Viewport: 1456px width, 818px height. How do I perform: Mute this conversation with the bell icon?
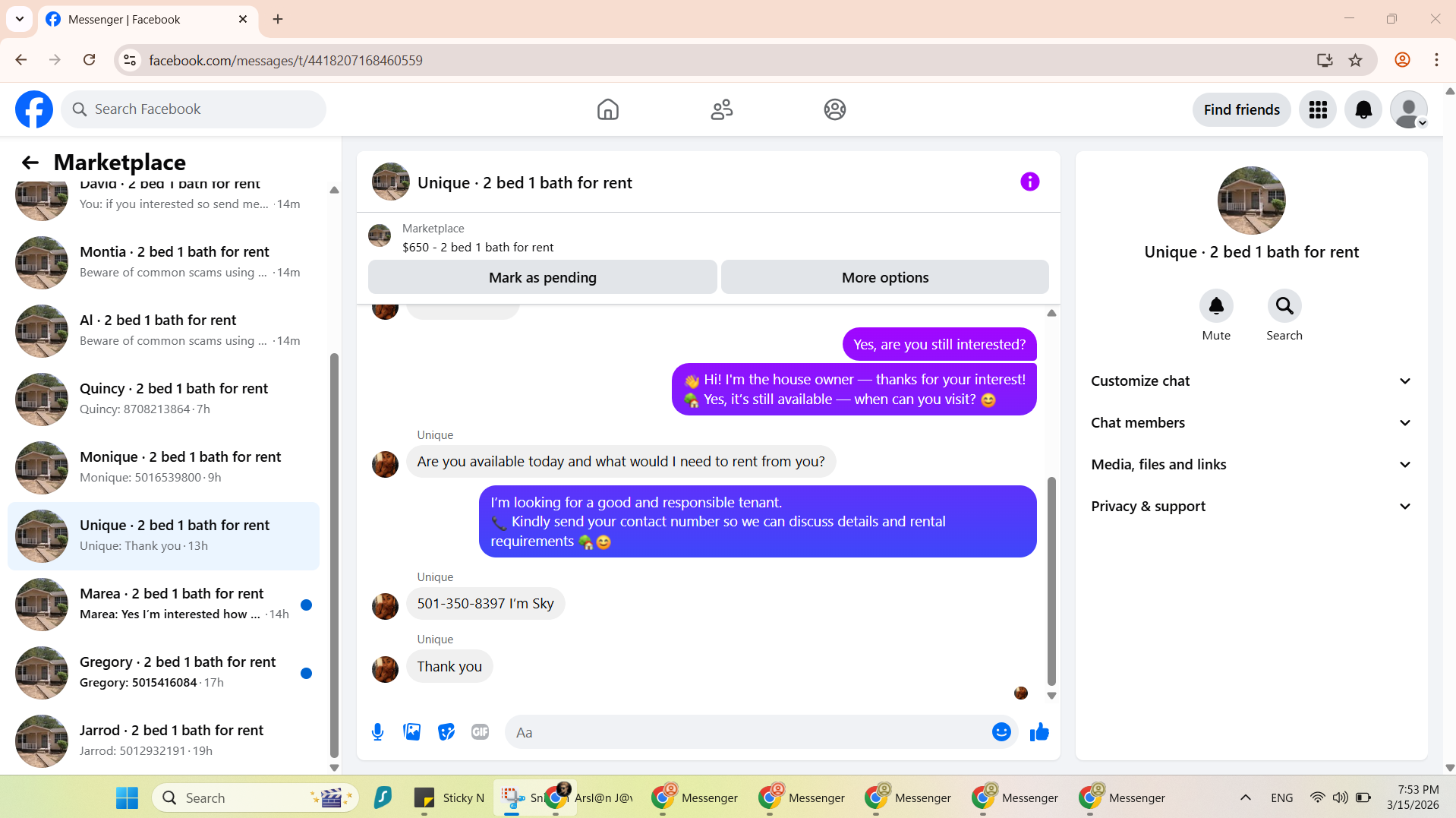1216,306
